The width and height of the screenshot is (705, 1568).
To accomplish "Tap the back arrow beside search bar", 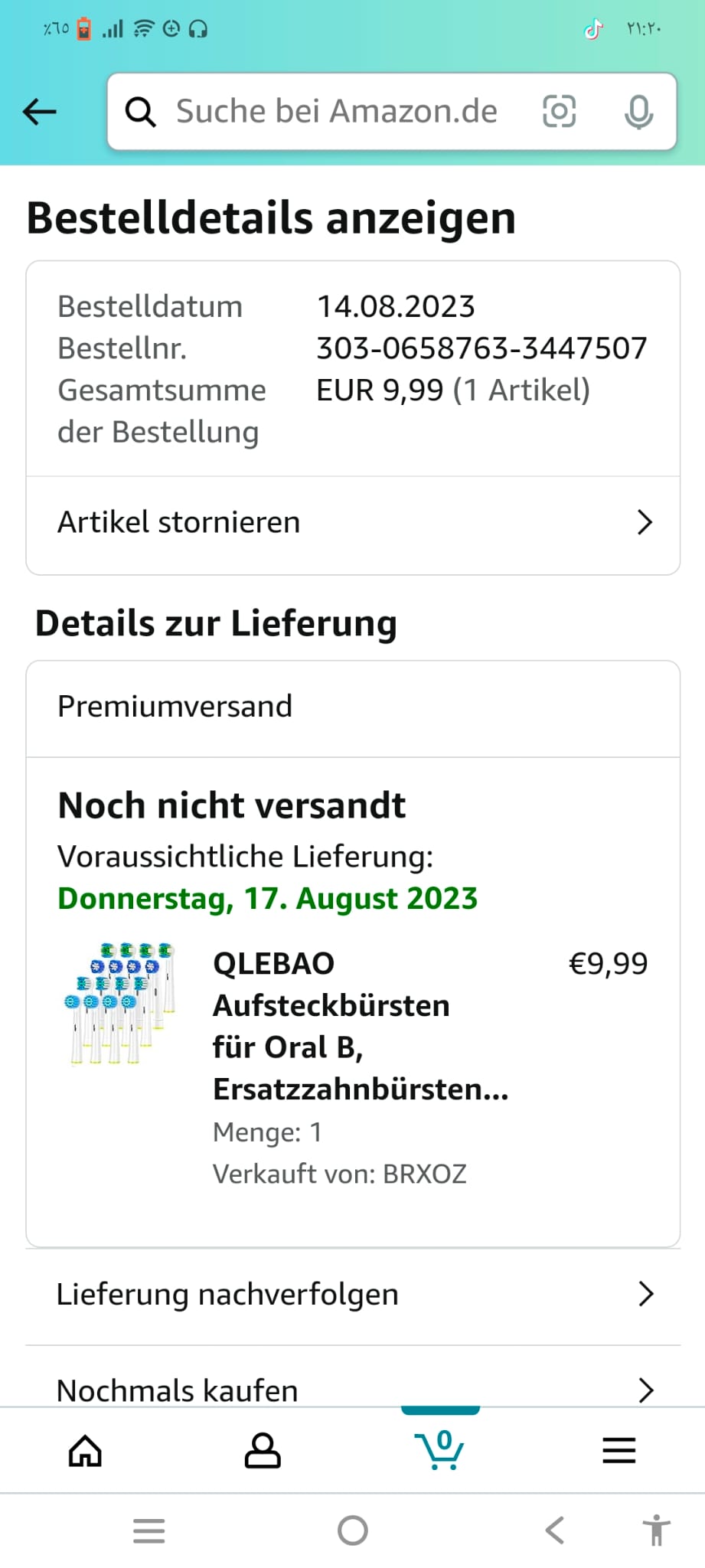I will 40,112.
